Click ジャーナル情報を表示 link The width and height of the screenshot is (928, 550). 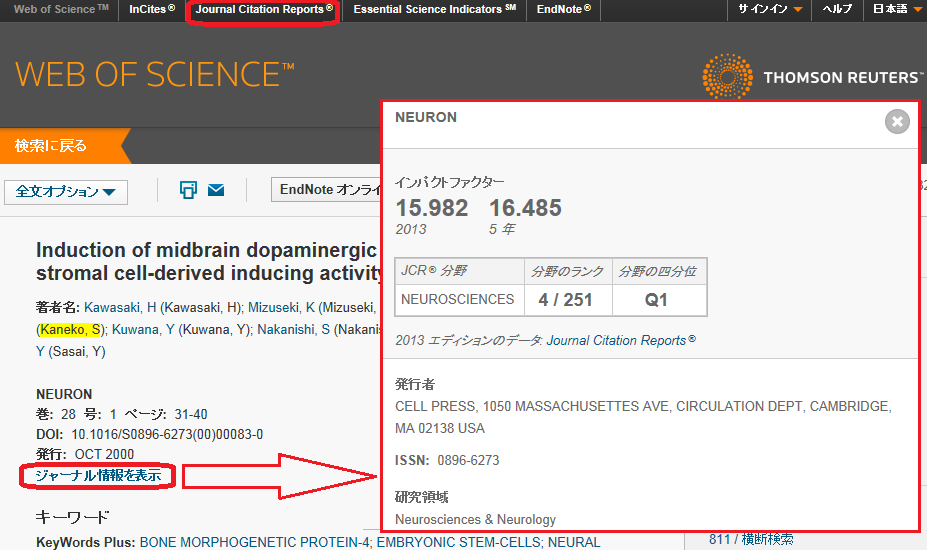click(x=98, y=475)
